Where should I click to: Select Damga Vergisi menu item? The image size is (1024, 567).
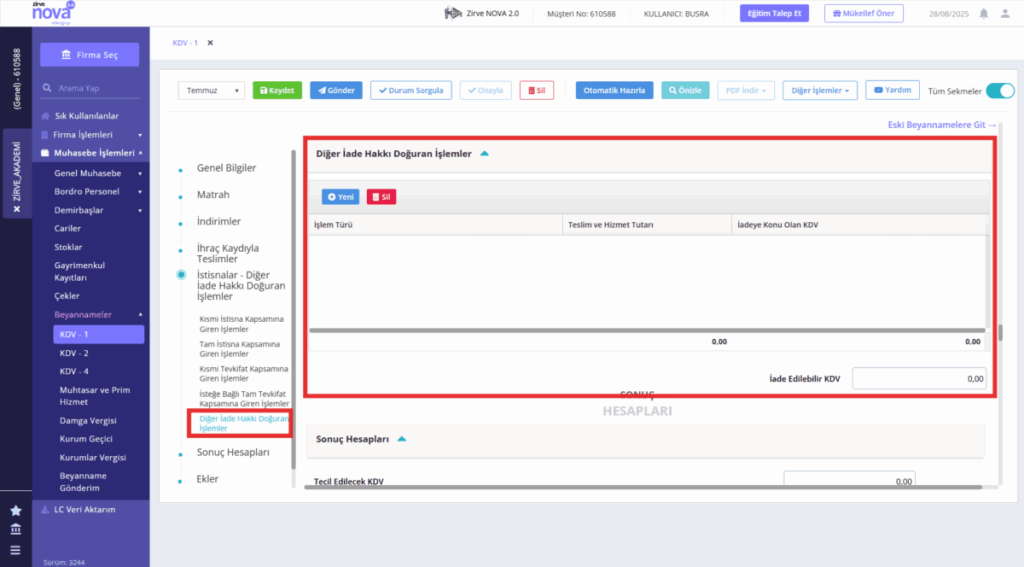[88, 421]
